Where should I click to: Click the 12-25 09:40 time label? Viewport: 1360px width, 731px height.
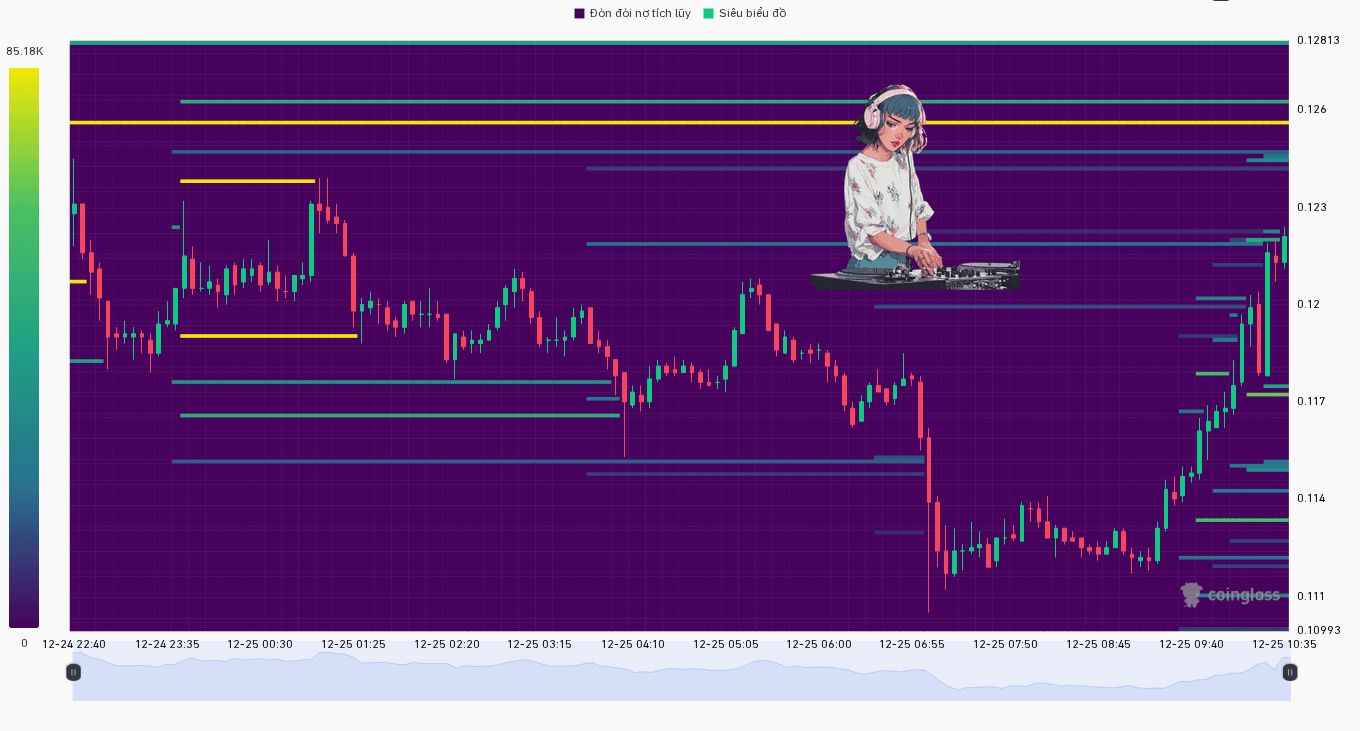(x=1191, y=644)
